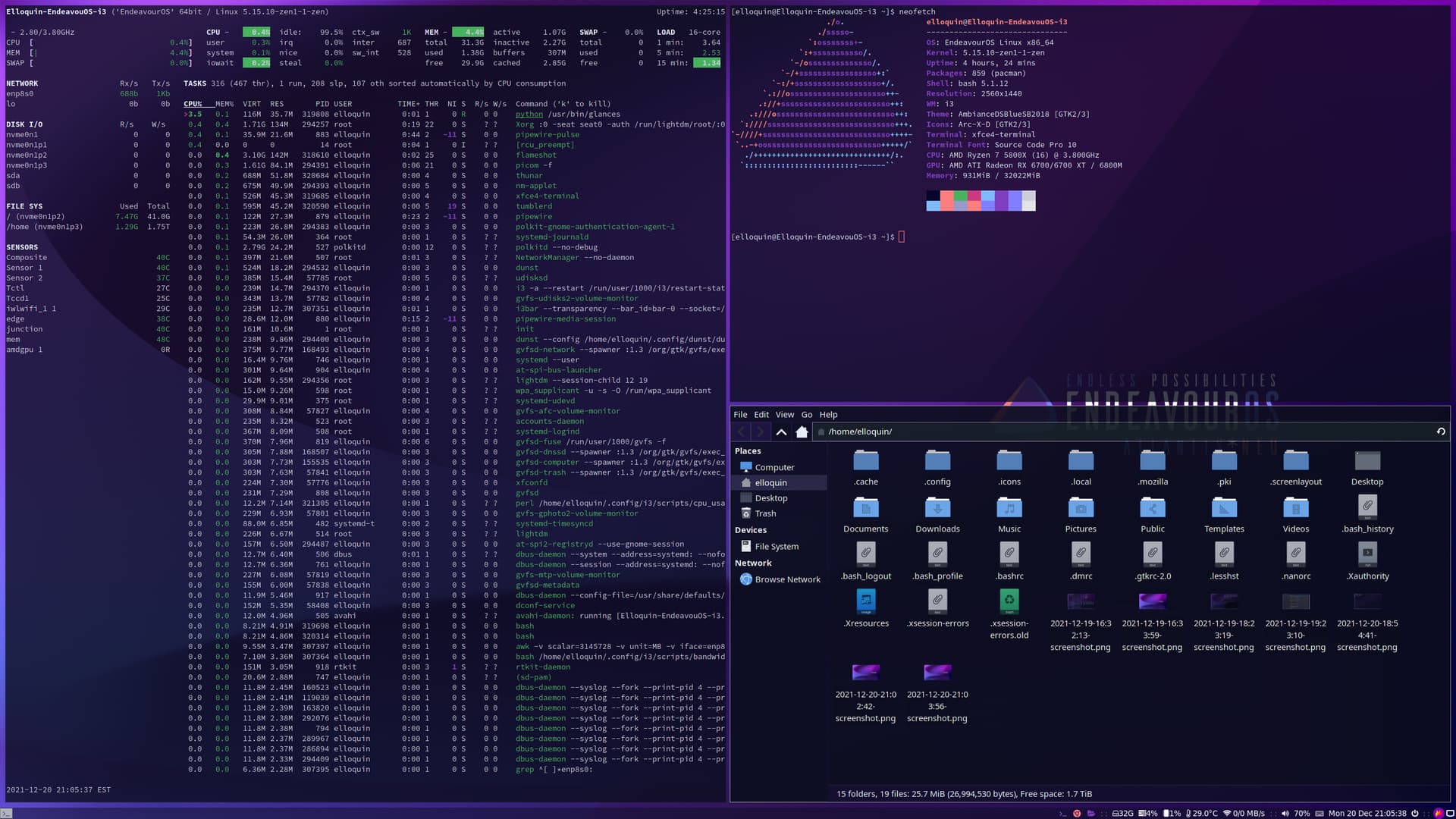Go back in Thunar file manager
Screen dimensions: 1456x819
742,432
